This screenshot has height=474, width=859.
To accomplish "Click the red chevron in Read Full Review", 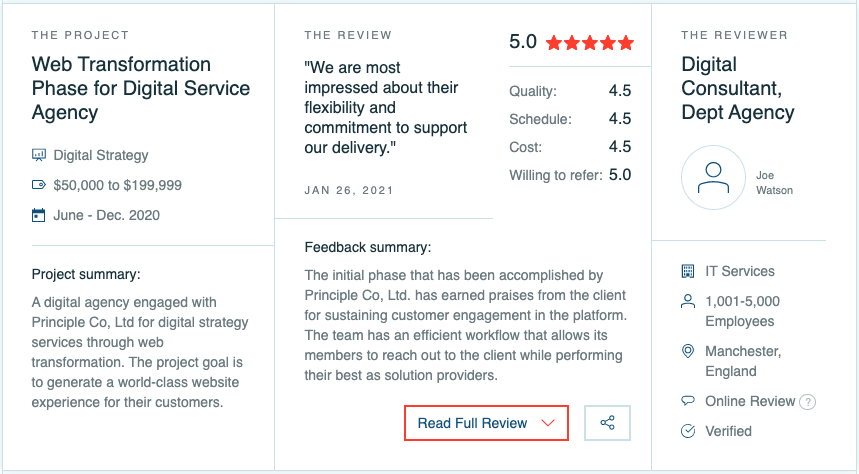I will coord(548,423).
